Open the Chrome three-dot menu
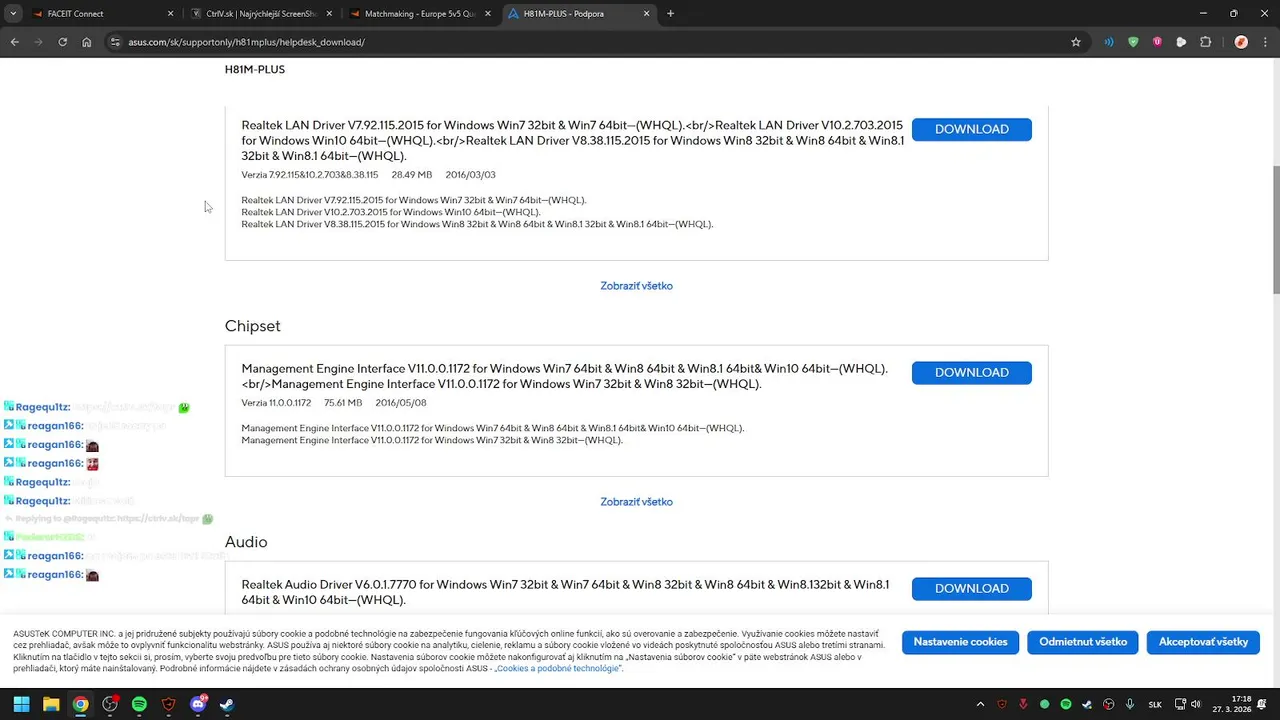 1265,42
